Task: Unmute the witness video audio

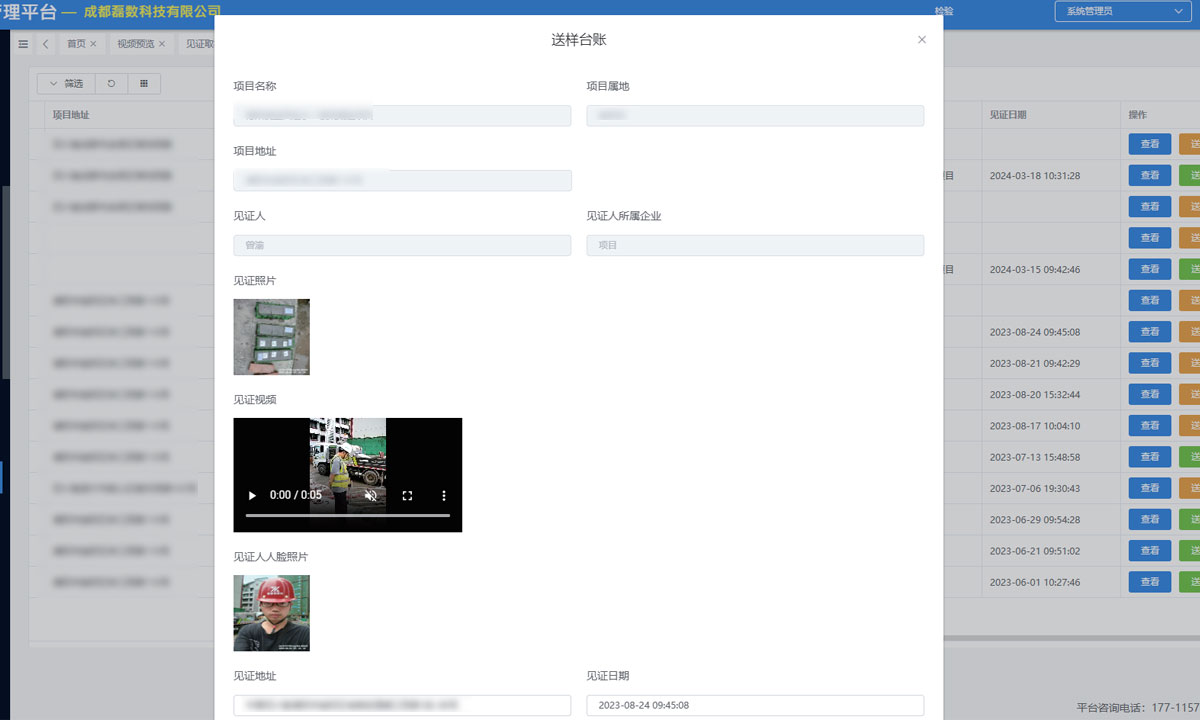Action: 371,495
